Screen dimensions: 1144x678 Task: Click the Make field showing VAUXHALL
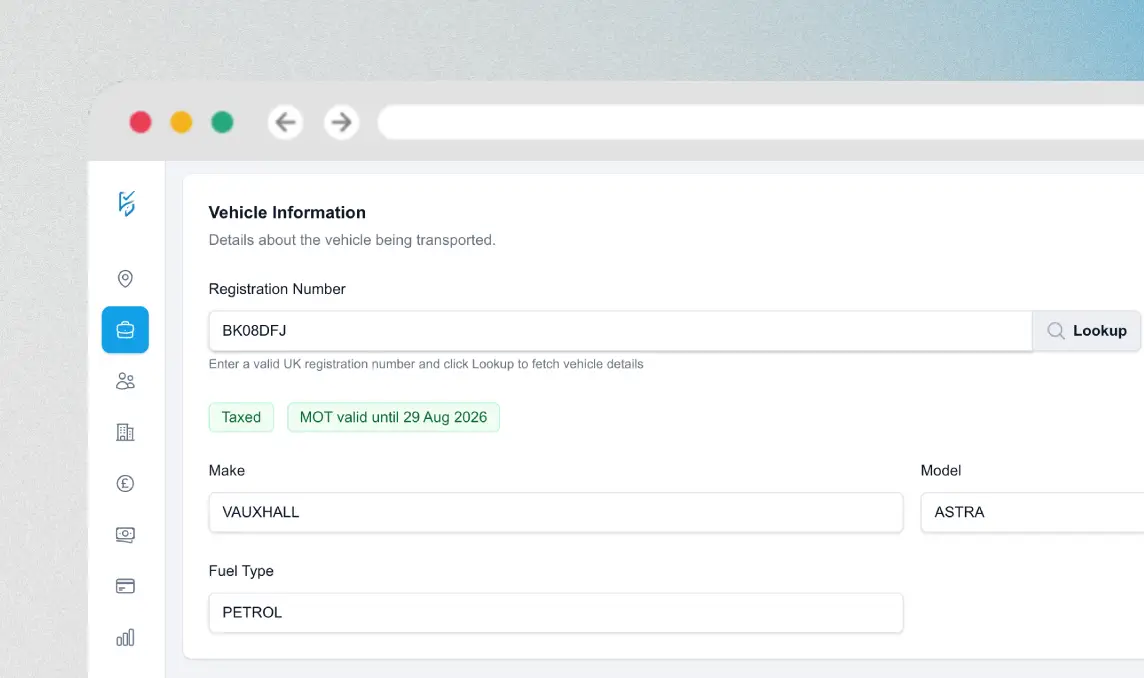pos(556,512)
